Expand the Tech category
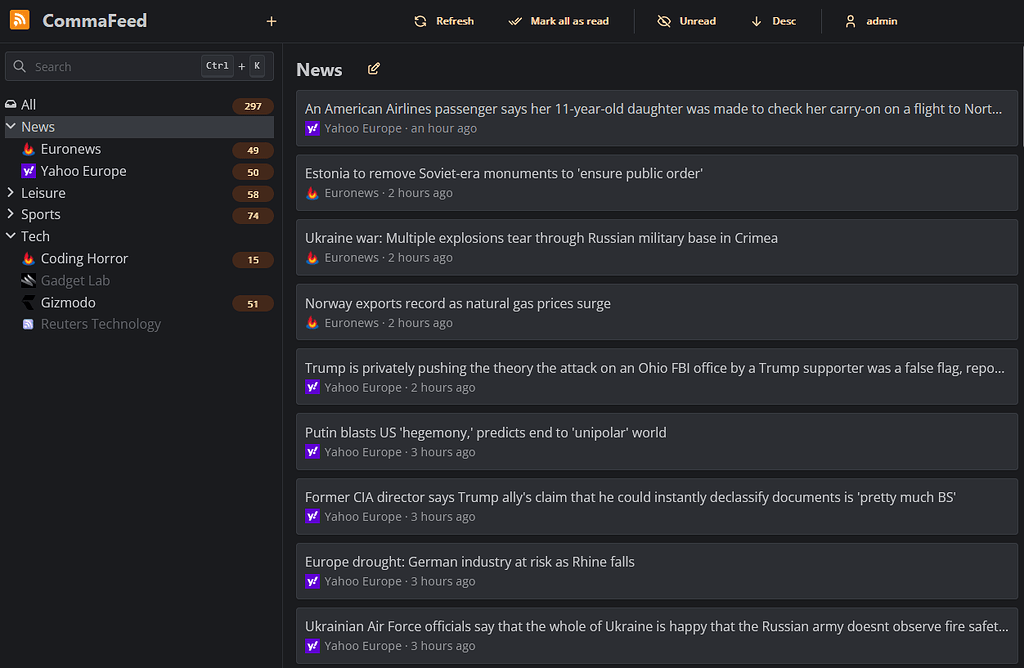The width and height of the screenshot is (1024, 668). point(9,236)
